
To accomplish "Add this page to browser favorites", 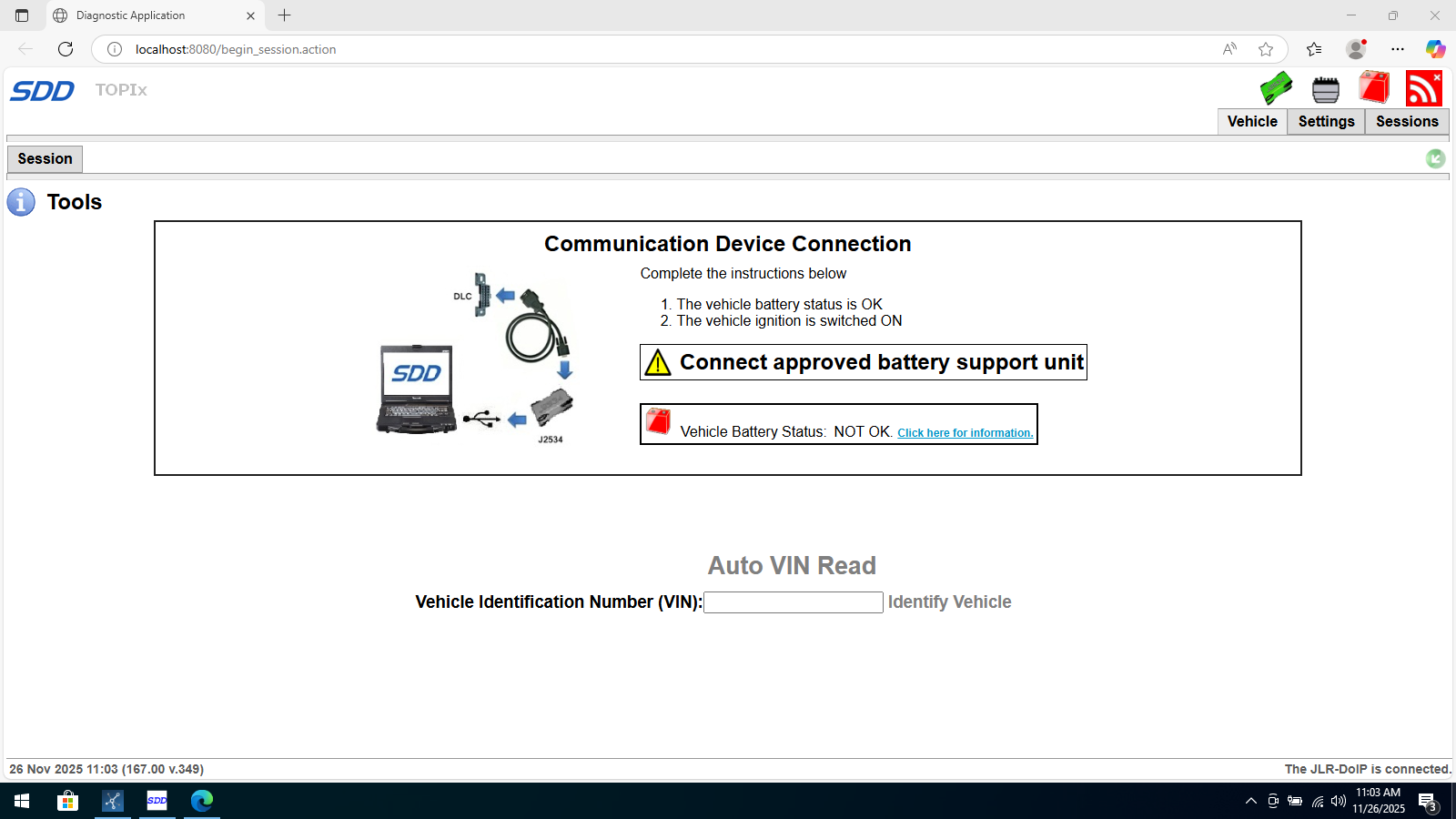I will pyautogui.click(x=1265, y=49).
